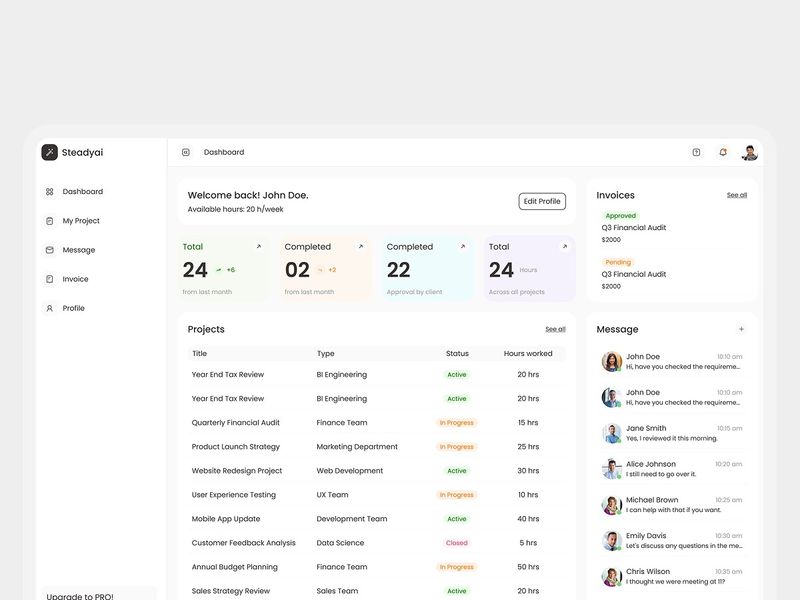Screen dimensions: 800x600
Task: Click the Edit Profile button
Action: pyautogui.click(x=541, y=200)
